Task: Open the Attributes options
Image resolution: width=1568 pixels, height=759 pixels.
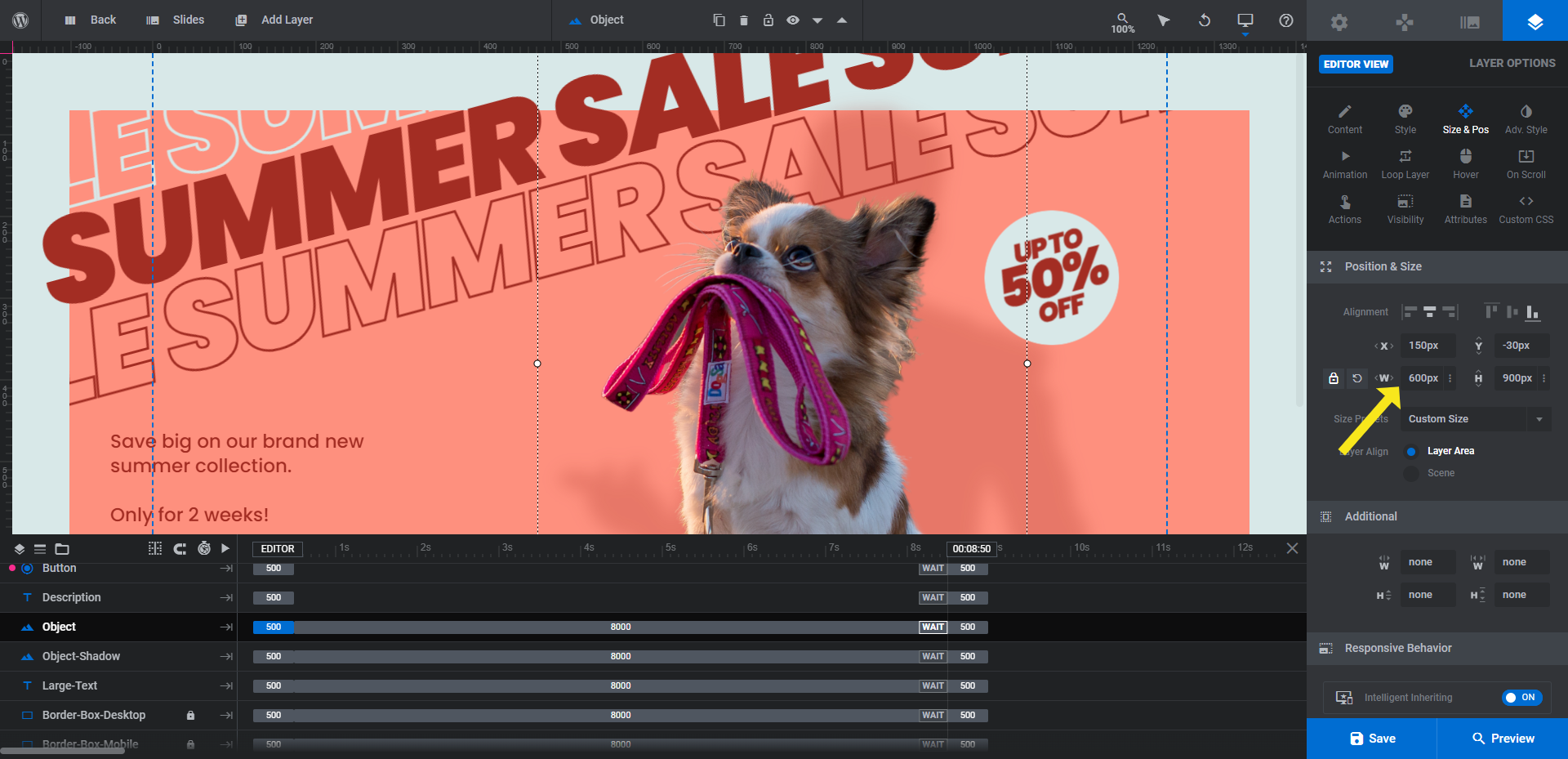Action: (1466, 209)
